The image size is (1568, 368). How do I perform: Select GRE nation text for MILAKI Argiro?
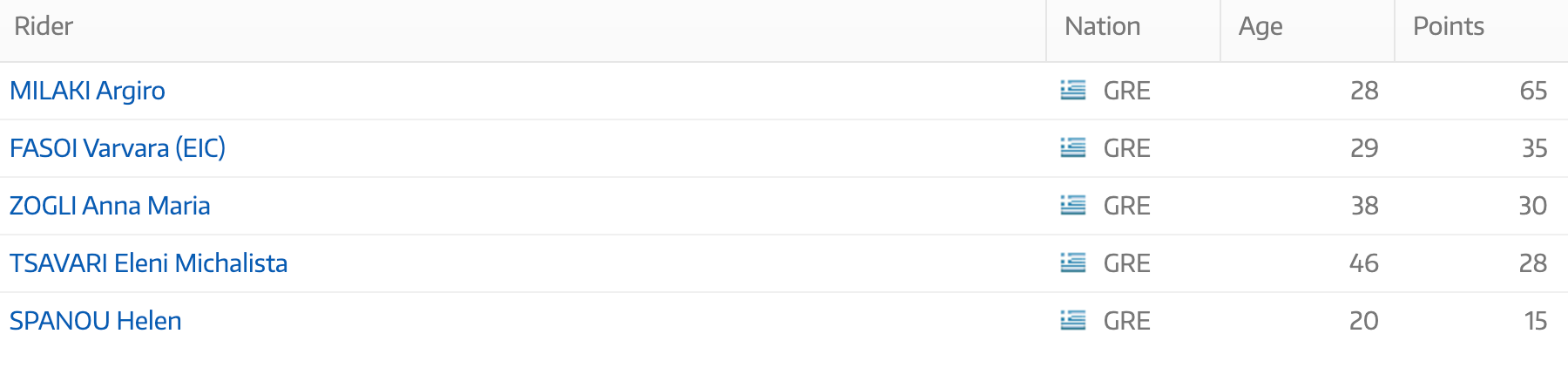point(1126,91)
